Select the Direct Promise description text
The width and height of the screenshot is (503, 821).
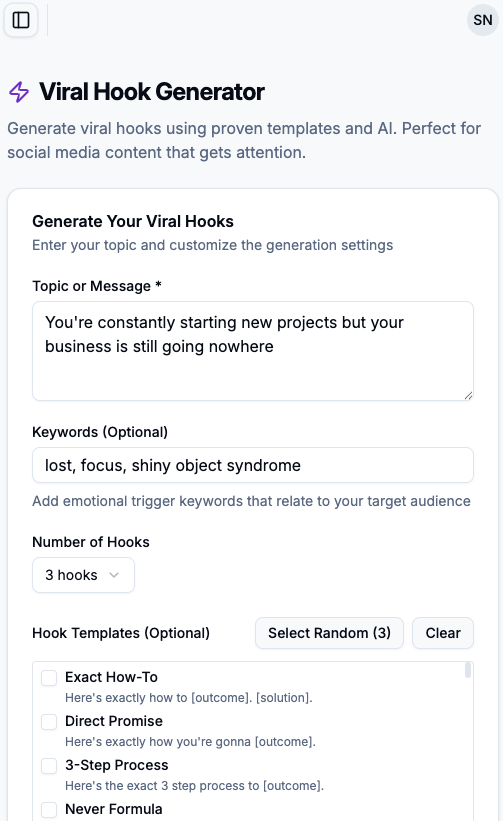coord(191,742)
